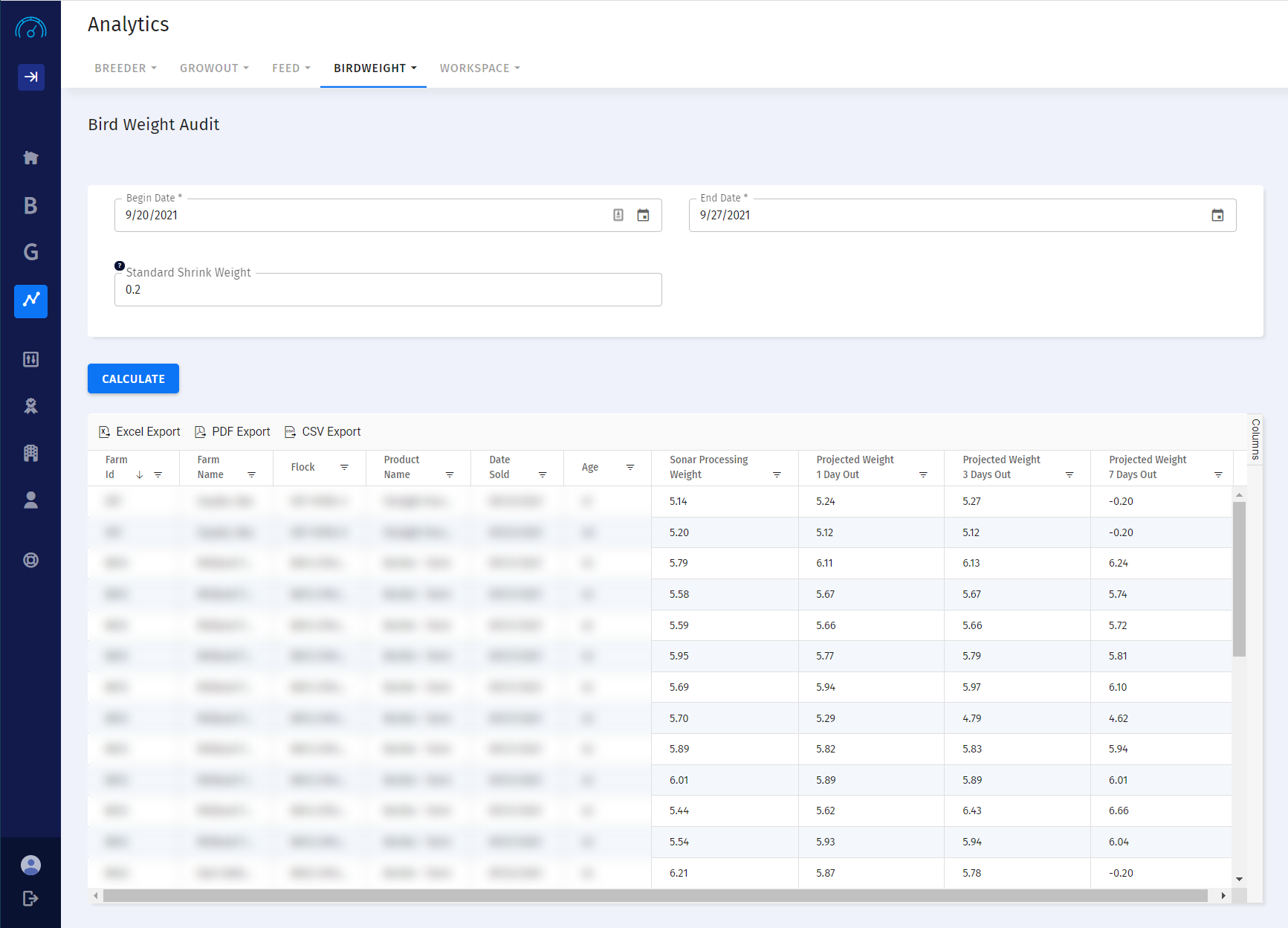Open the award ribbon sidebar icon
This screenshot has width=1288, height=928.
click(x=30, y=406)
